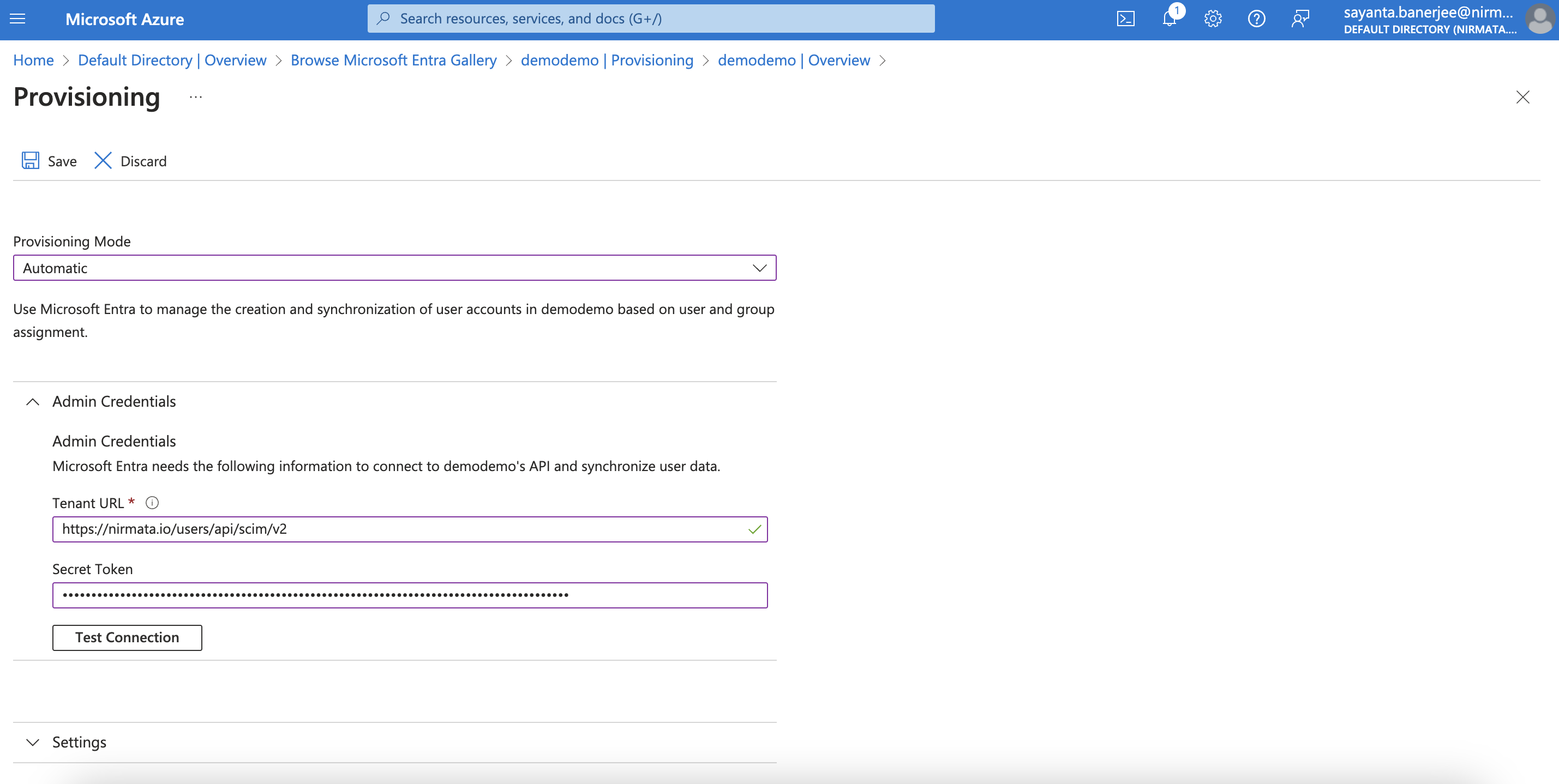1559x784 pixels.
Task: Open Cloud Shell from the top bar
Action: (1125, 19)
